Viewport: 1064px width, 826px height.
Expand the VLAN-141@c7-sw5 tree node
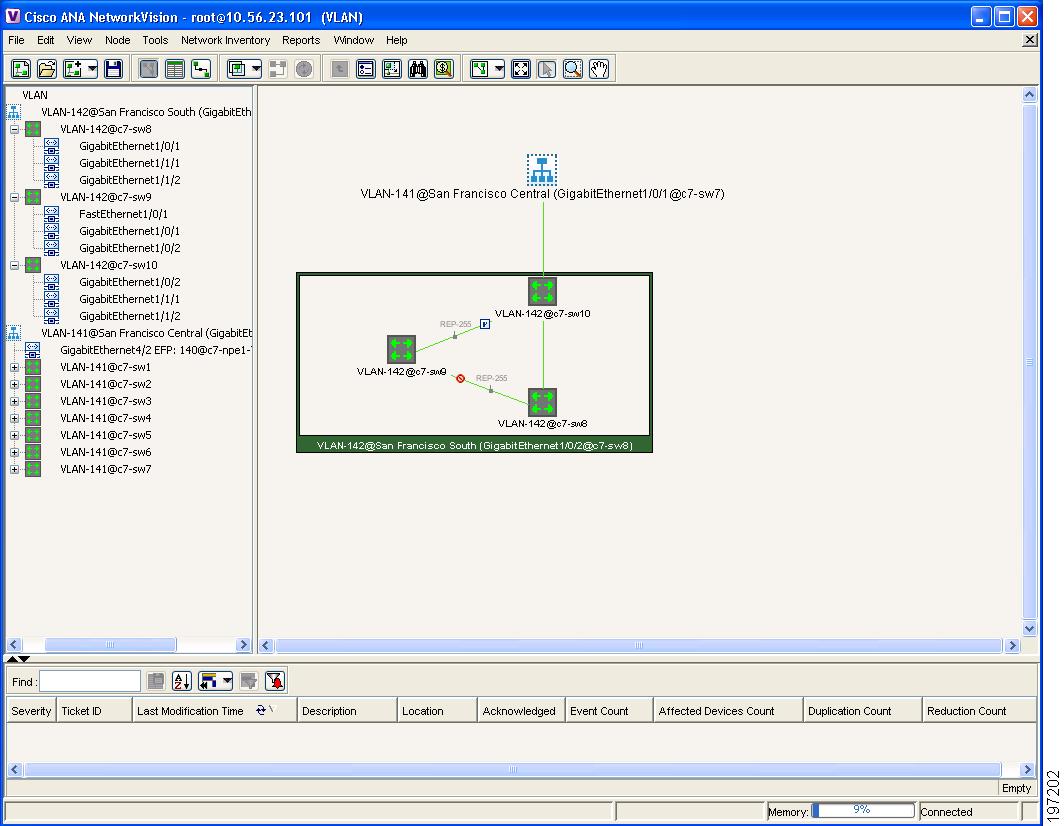point(14,435)
